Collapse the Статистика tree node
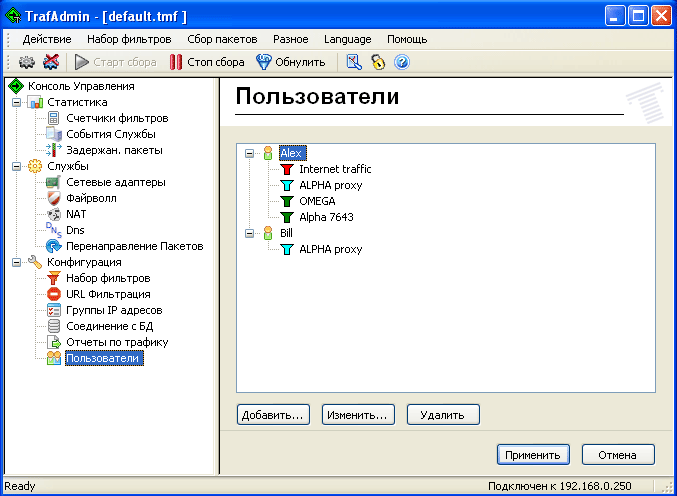Screen dimensions: 677x496 click(16, 103)
